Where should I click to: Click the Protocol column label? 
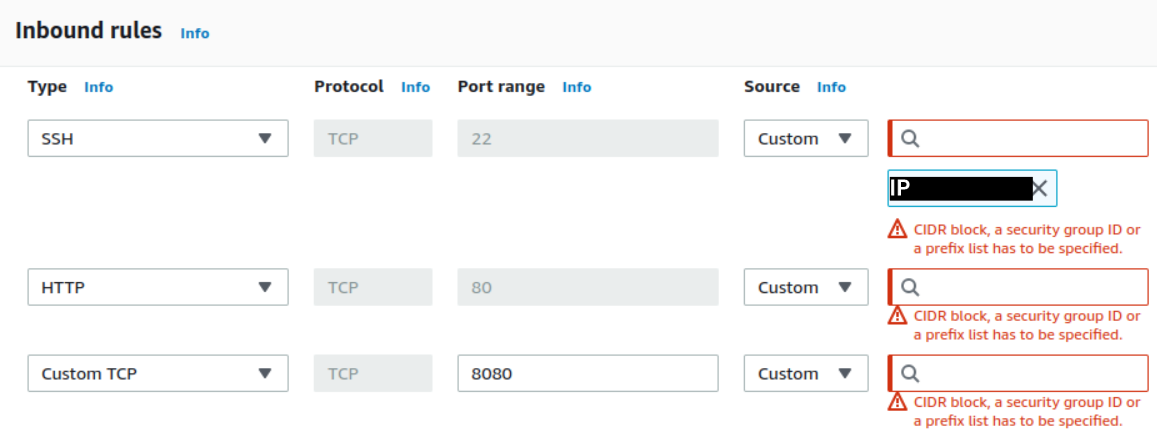click(x=349, y=86)
